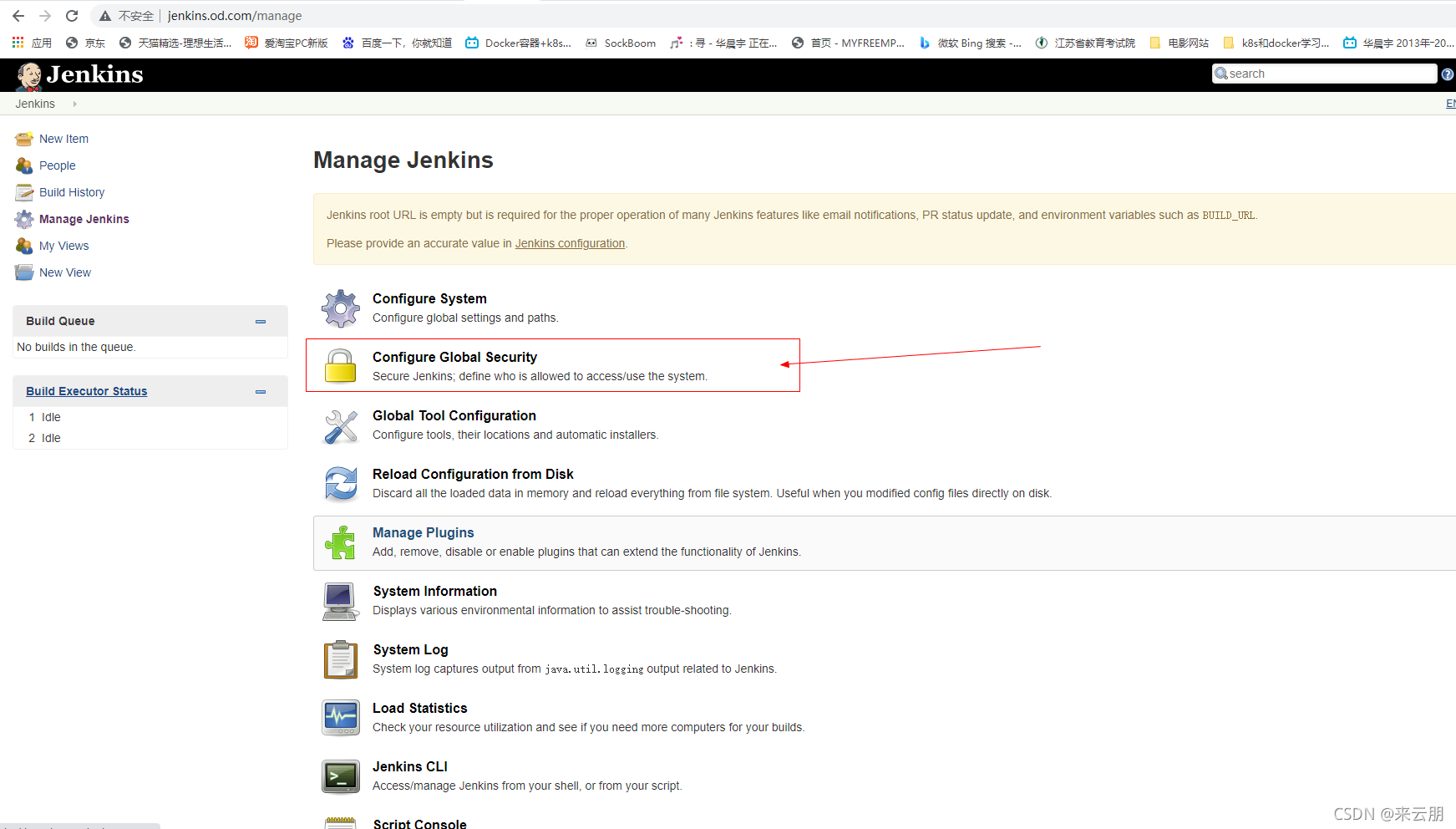Open Configure System
This screenshot has width=1456, height=829.
(429, 298)
